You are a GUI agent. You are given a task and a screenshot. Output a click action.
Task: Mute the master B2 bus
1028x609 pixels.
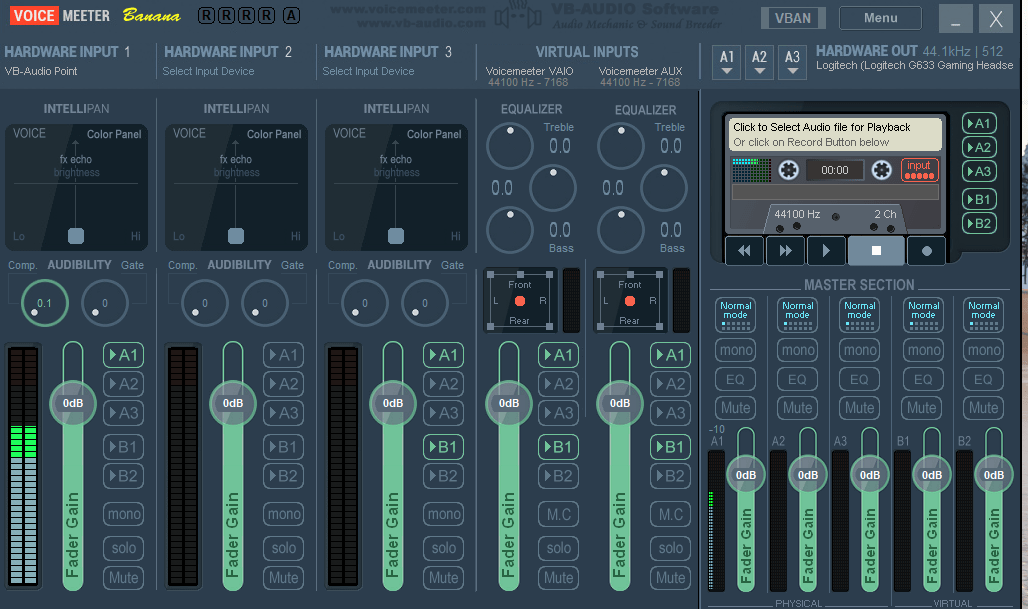coord(983,408)
